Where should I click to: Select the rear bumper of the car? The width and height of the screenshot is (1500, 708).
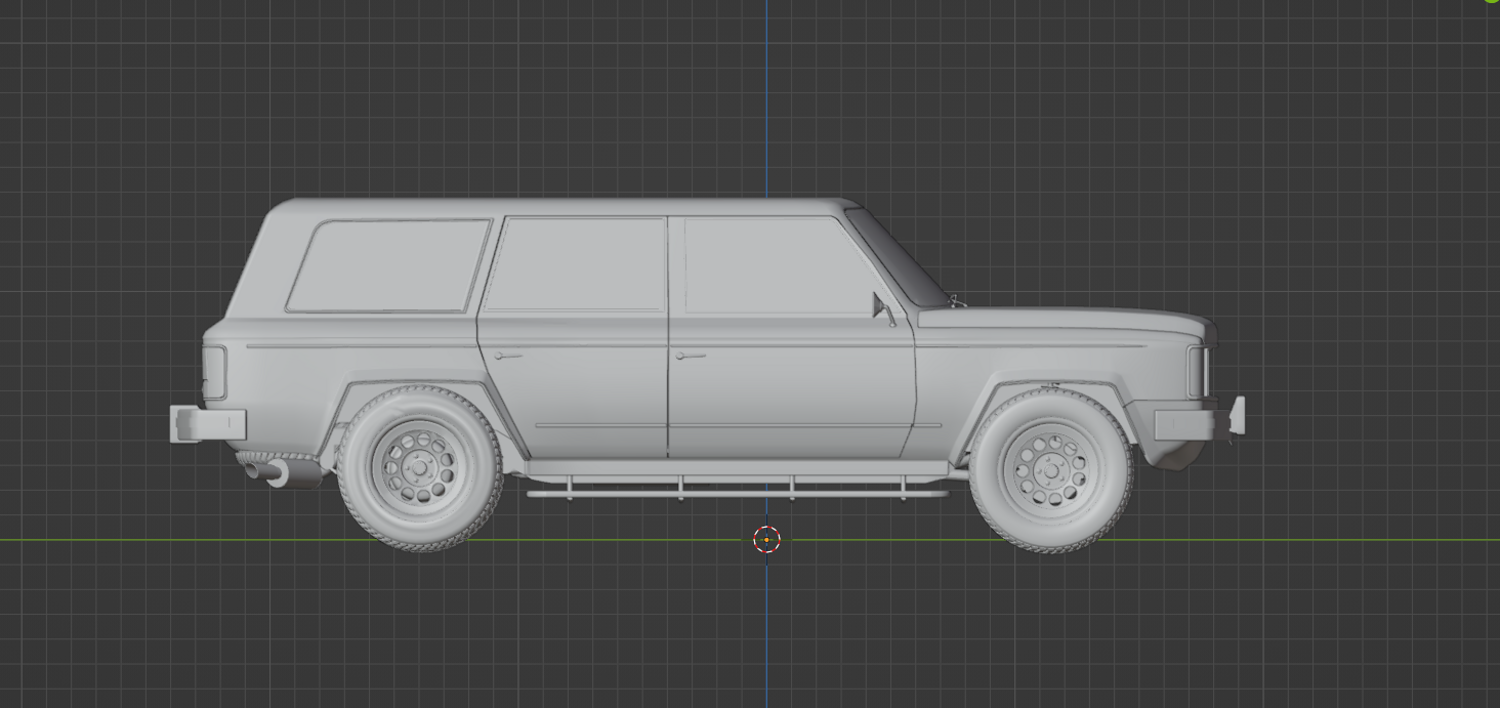pos(208,424)
